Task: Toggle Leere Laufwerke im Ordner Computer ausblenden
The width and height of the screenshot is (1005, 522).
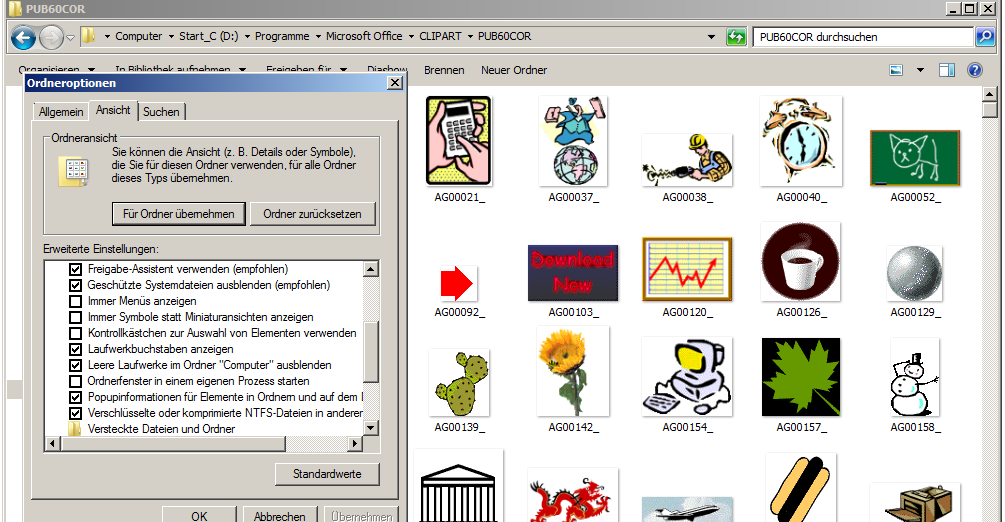Action: [x=76, y=366]
